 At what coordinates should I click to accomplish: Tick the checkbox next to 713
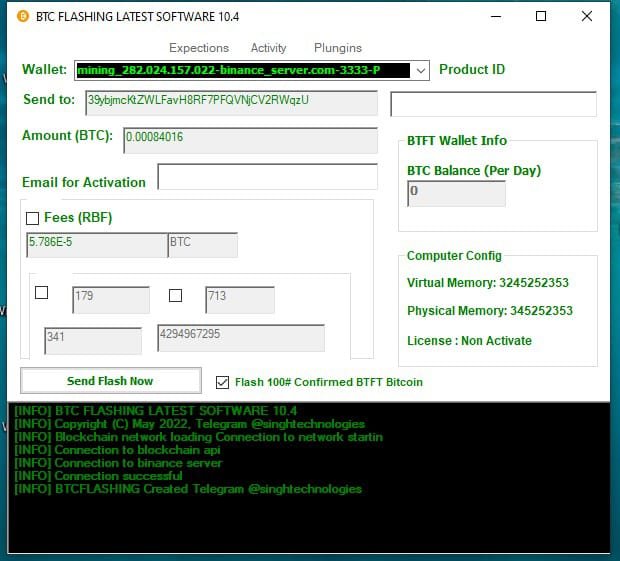176,295
